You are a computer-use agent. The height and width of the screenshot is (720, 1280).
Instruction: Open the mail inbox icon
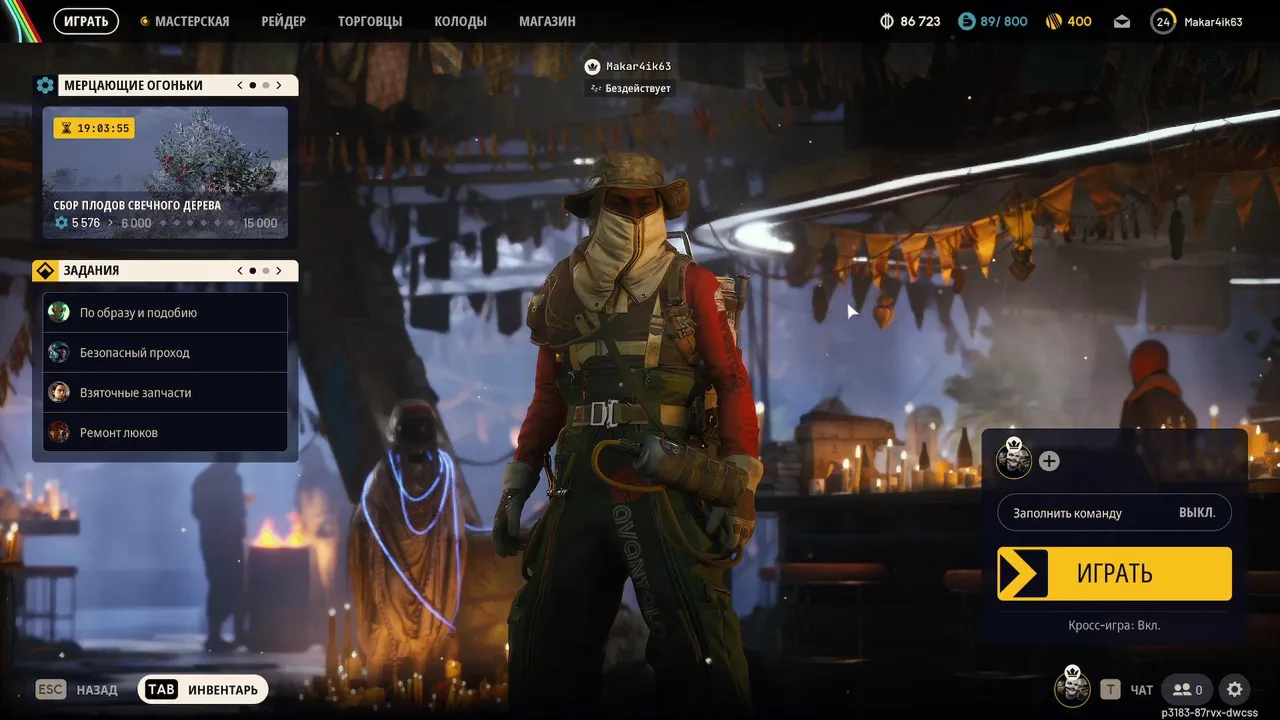[x=1122, y=21]
